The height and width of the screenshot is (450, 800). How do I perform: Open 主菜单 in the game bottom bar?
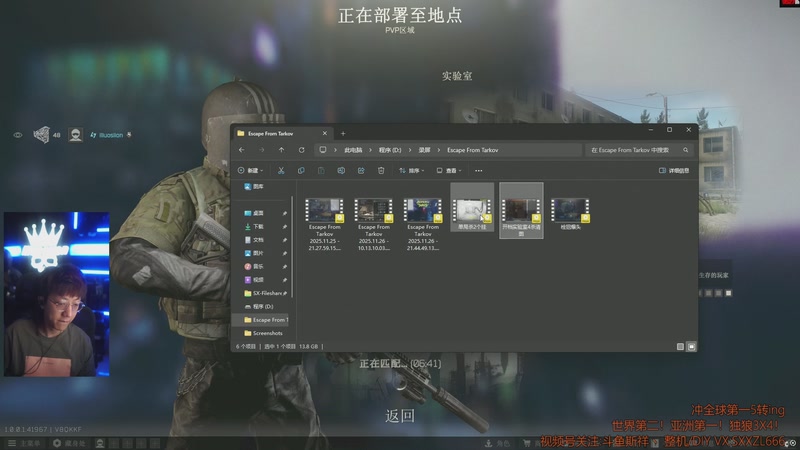24,443
